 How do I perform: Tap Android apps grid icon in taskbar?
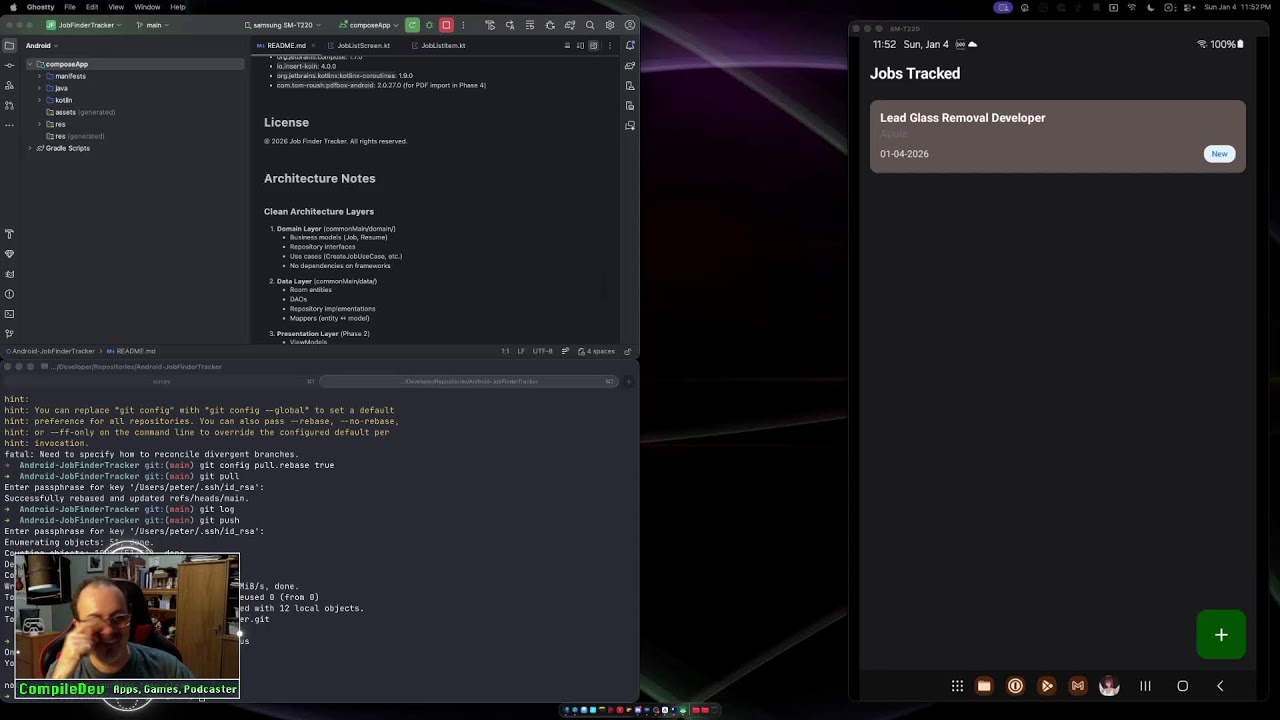tap(957, 686)
